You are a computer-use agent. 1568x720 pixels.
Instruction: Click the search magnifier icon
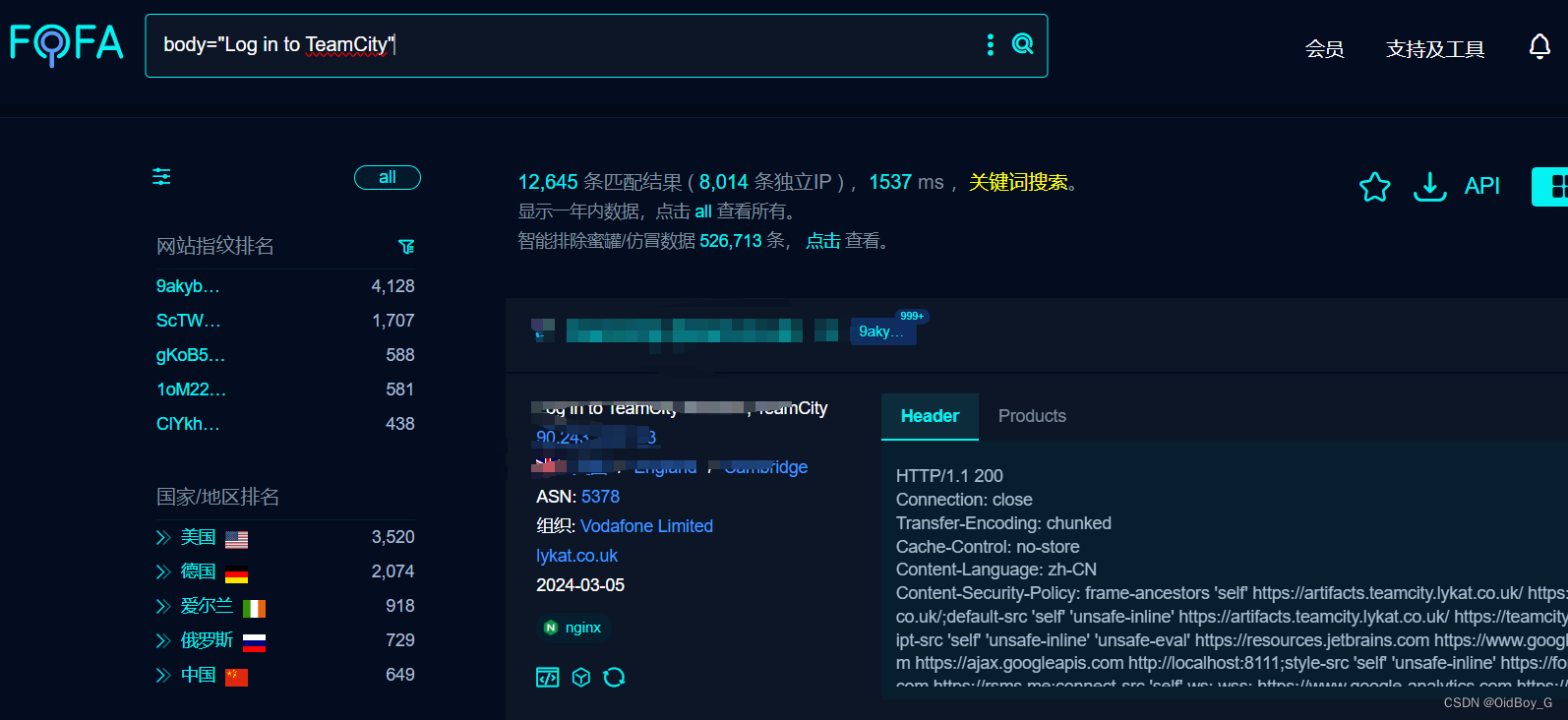pyautogui.click(x=1023, y=44)
